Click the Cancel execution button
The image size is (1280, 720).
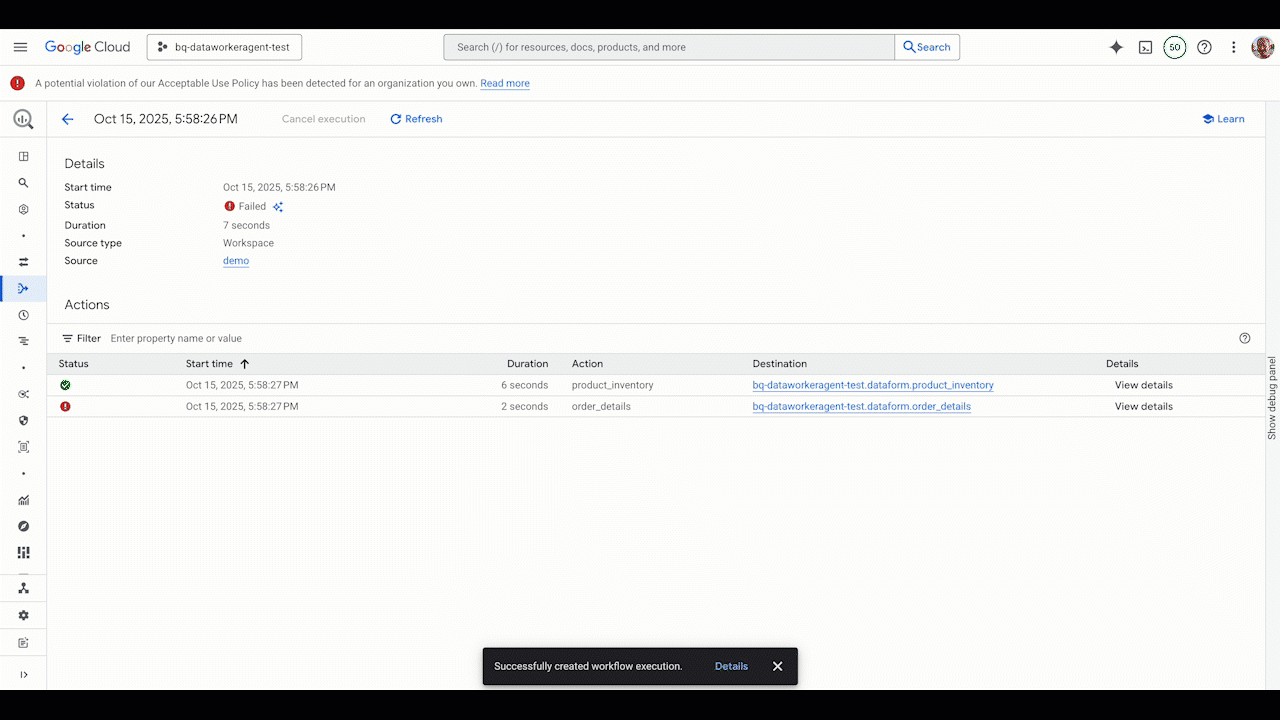(323, 119)
